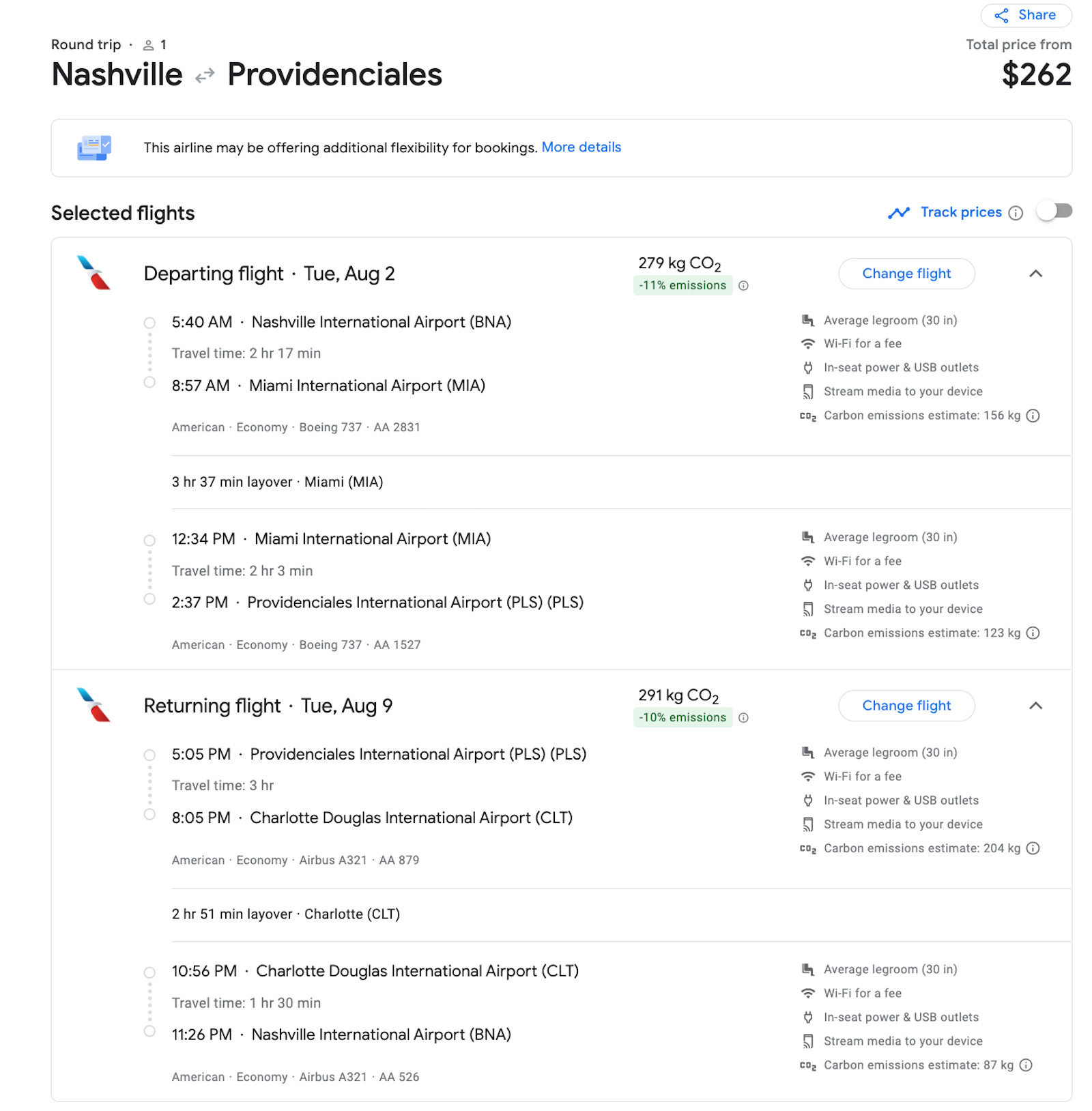Image resolution: width=1092 pixels, height=1111 pixels.
Task: Click the Share icon at top right
Action: pos(1003,15)
